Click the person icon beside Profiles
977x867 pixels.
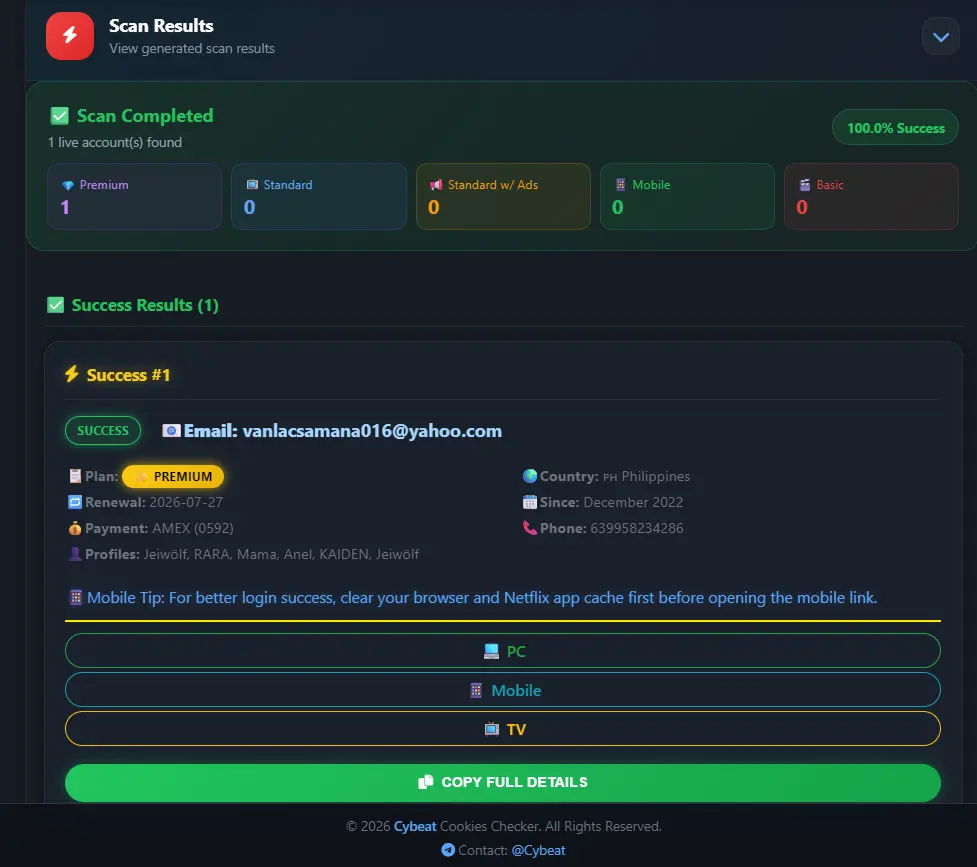coord(75,554)
